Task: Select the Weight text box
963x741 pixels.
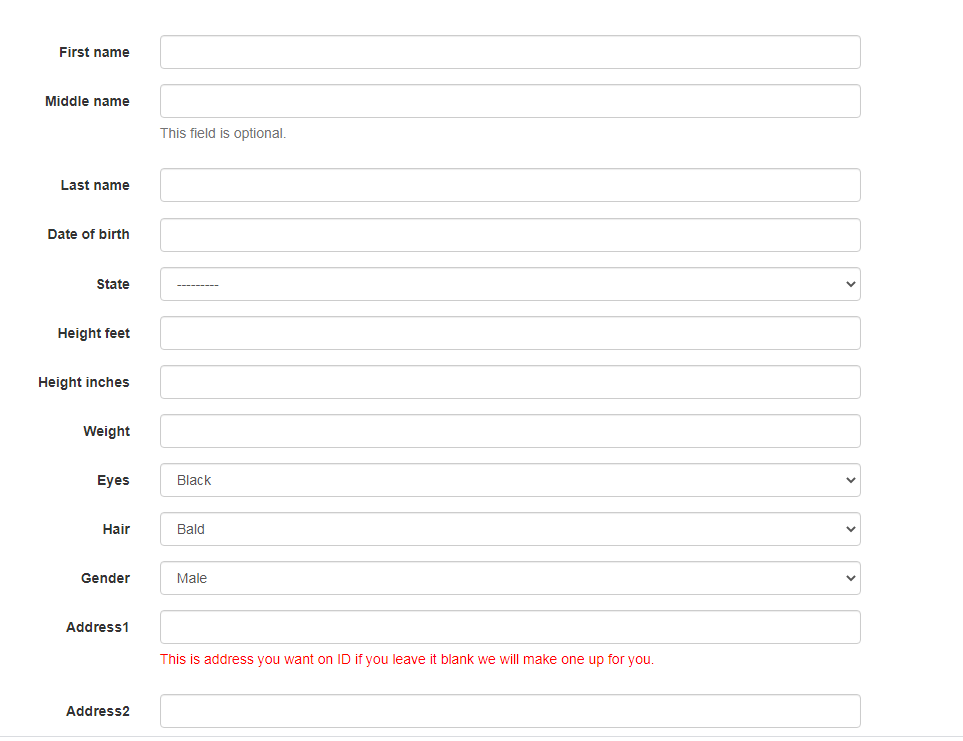Action: pyautogui.click(x=510, y=431)
